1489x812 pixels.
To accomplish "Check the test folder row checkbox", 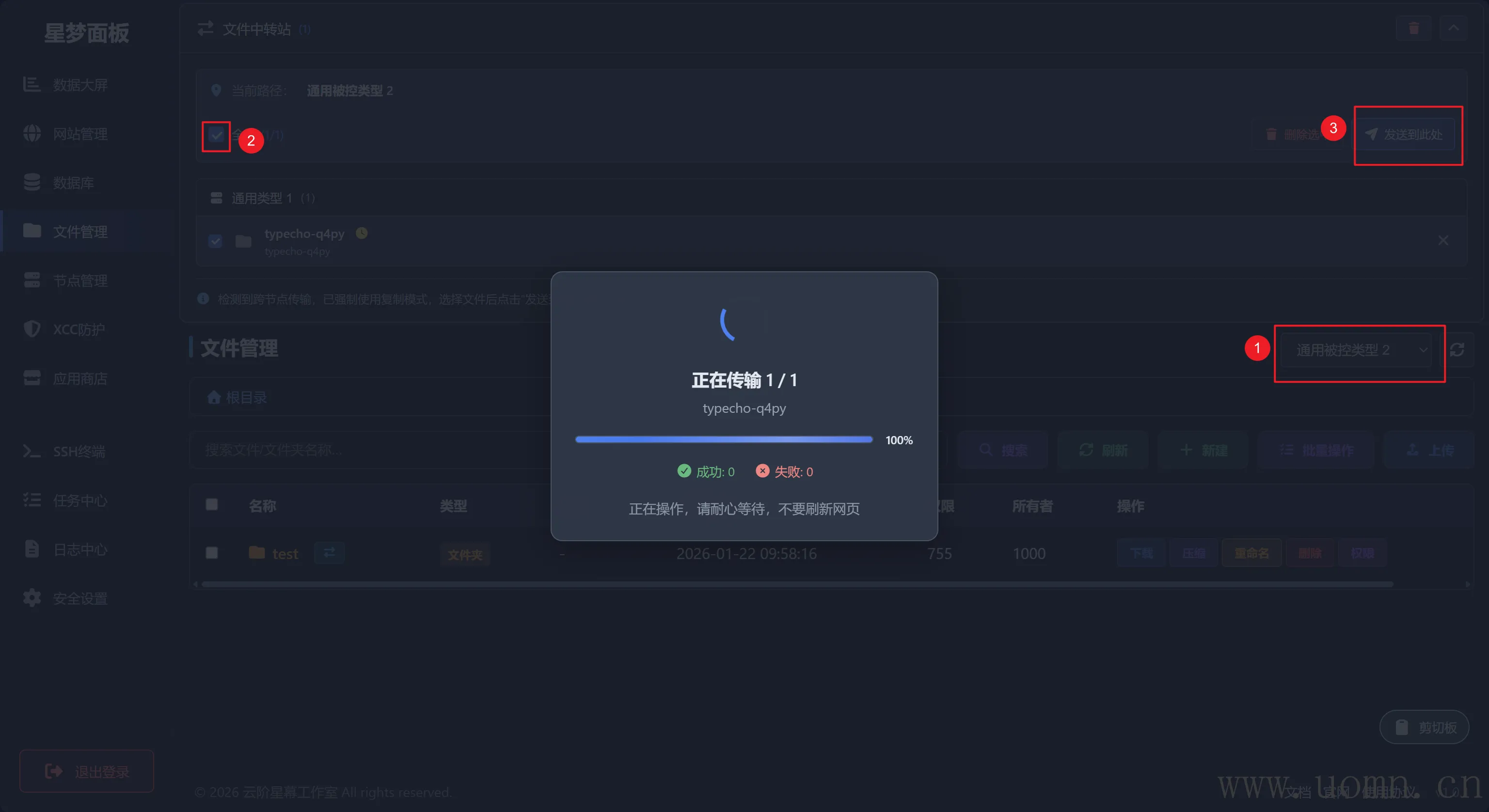I will 211,553.
